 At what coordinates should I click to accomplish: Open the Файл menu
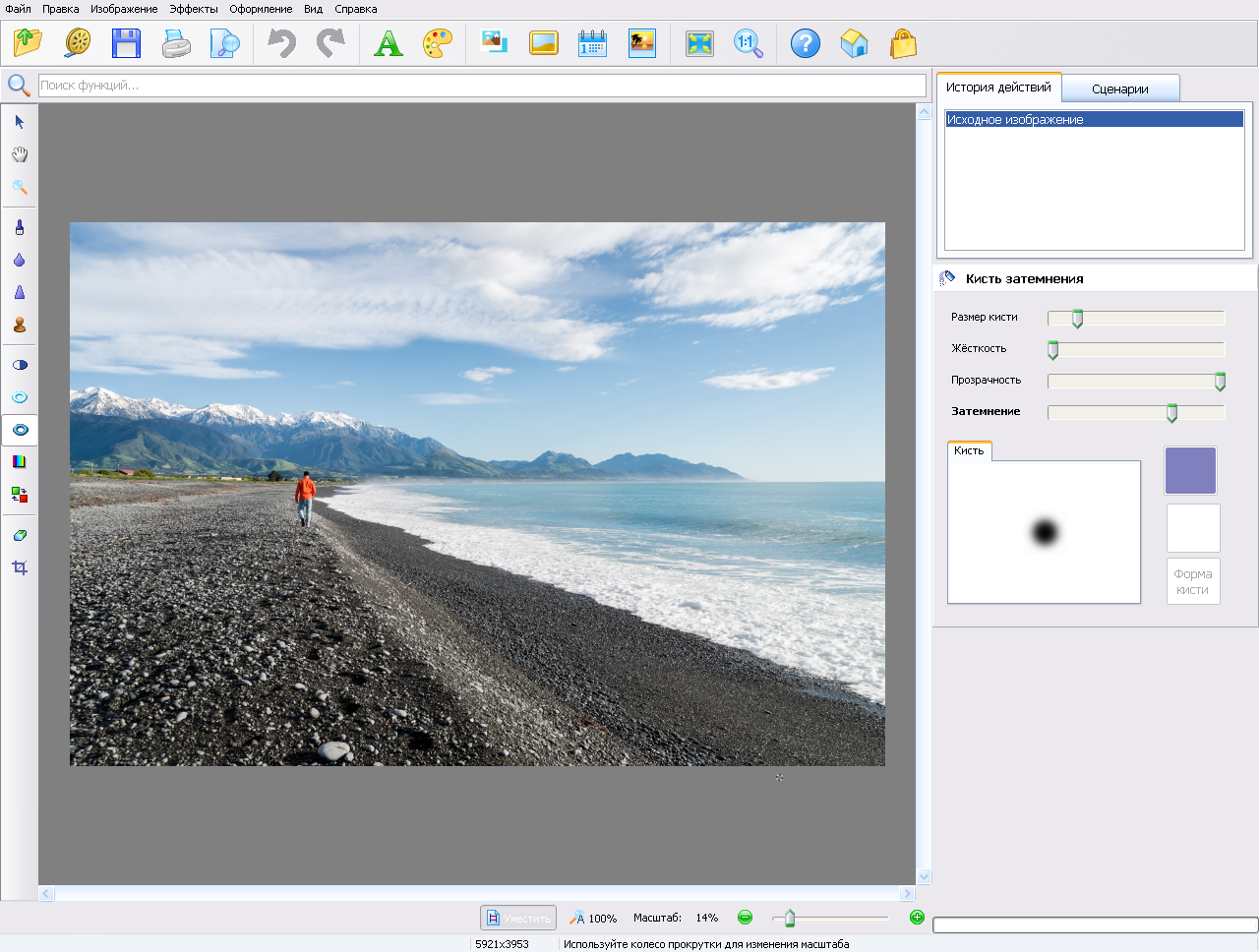point(18,9)
